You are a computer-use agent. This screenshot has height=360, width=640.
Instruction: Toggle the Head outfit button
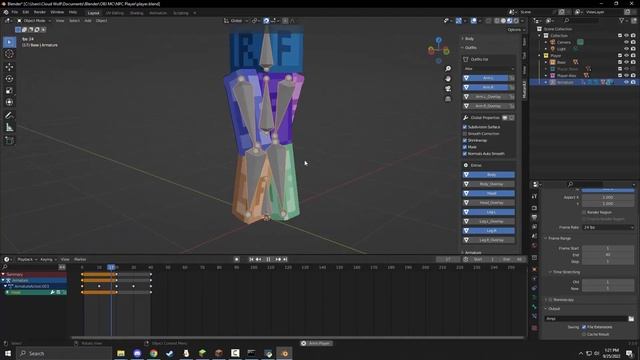click(489, 193)
